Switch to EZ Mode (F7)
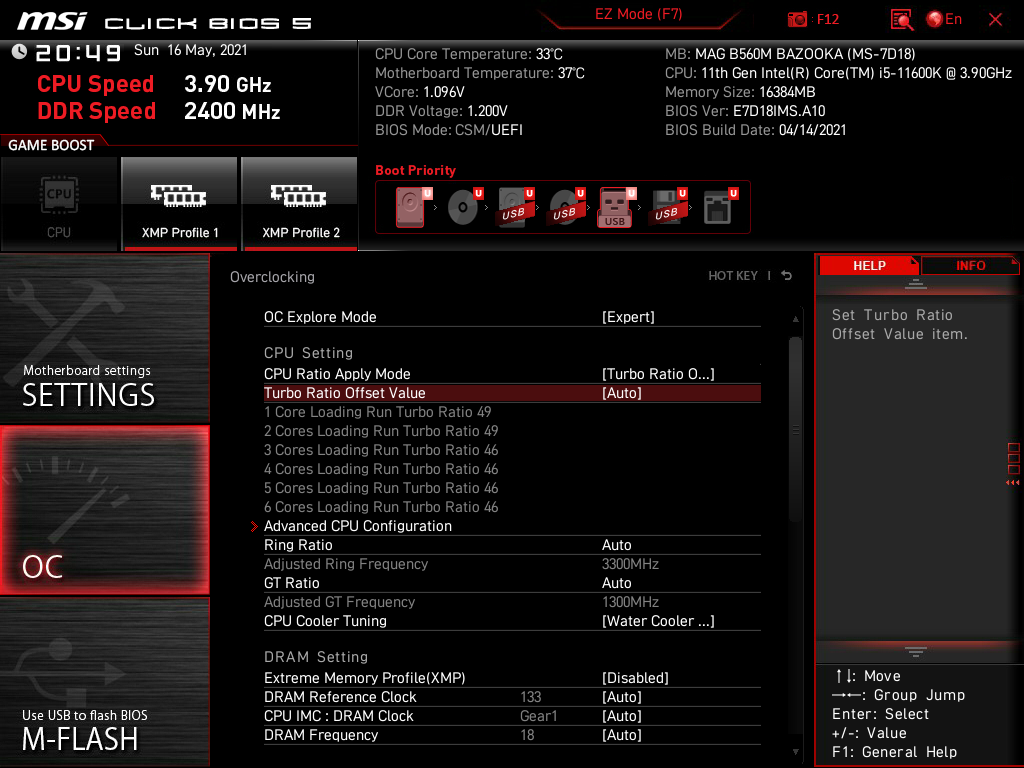The image size is (1024, 768). [638, 14]
